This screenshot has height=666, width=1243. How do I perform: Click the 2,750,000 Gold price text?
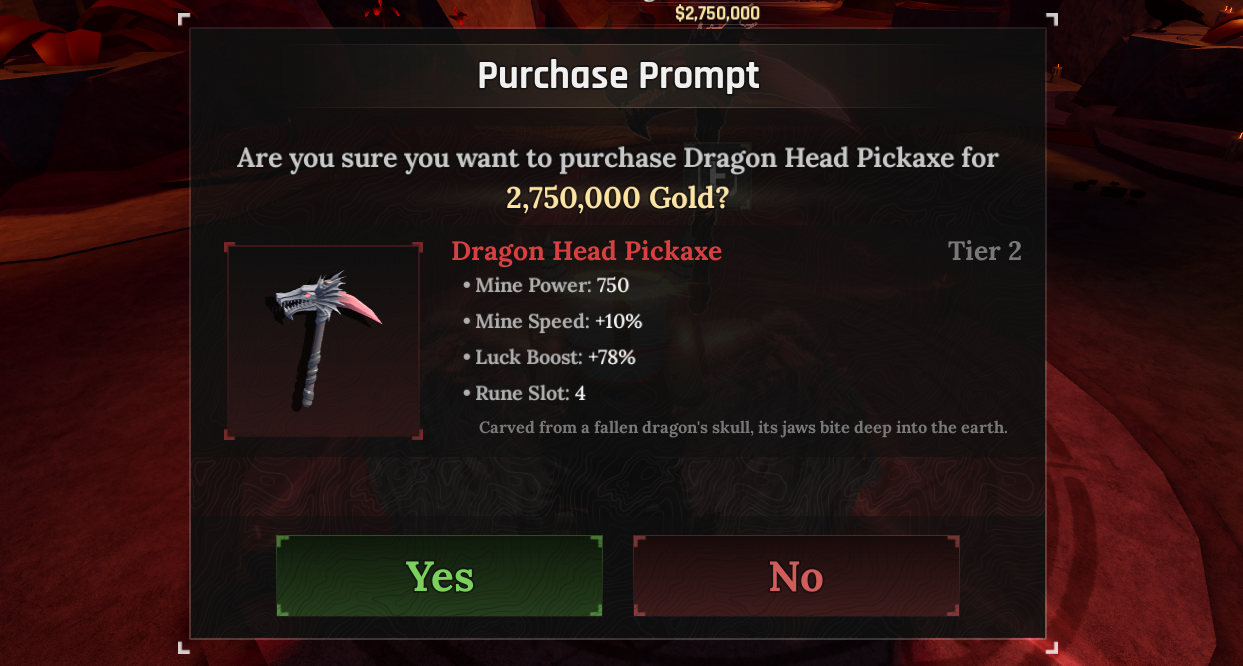tap(617, 197)
